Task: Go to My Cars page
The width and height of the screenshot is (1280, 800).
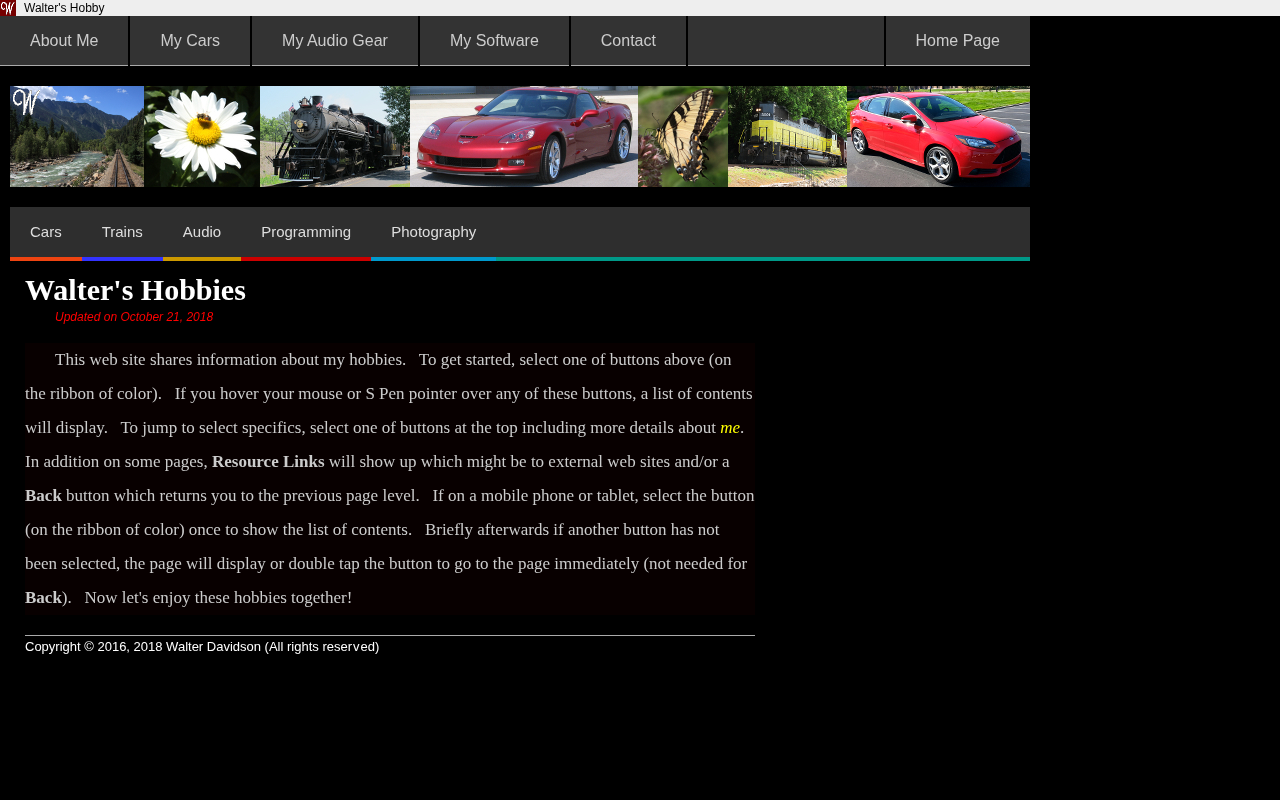Action: (x=190, y=41)
